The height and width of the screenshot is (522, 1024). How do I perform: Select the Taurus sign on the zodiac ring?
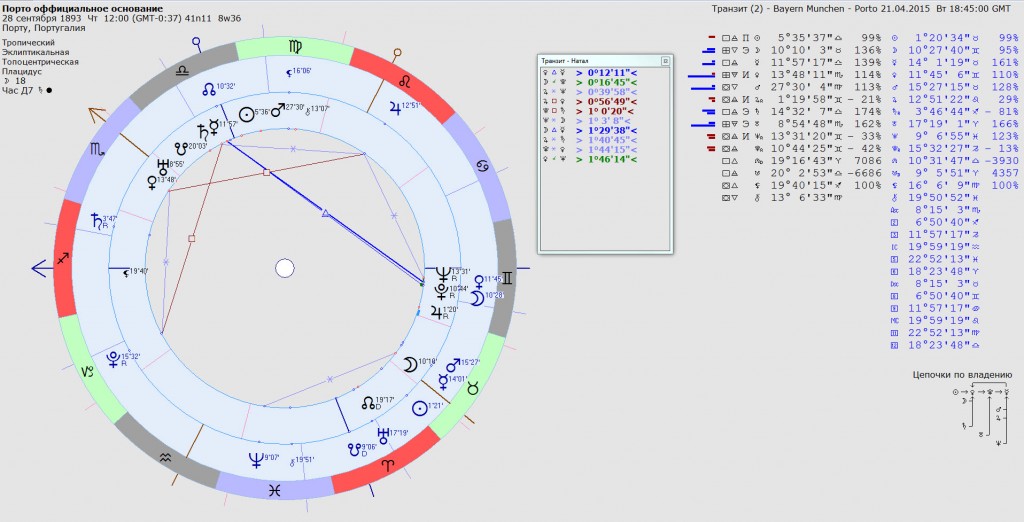[472, 389]
